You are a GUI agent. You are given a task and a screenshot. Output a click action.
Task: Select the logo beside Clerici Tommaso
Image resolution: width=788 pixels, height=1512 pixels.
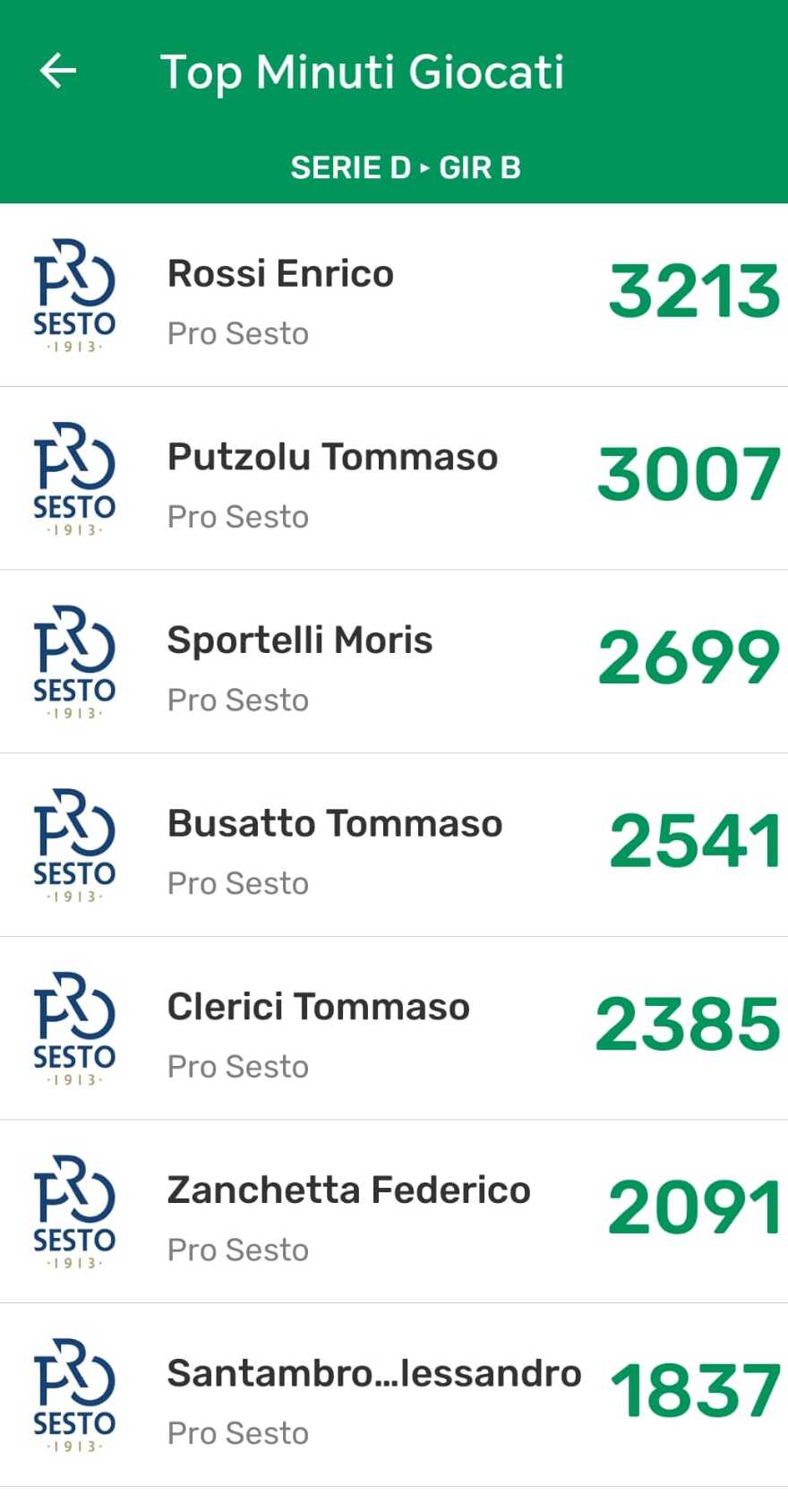74,1028
